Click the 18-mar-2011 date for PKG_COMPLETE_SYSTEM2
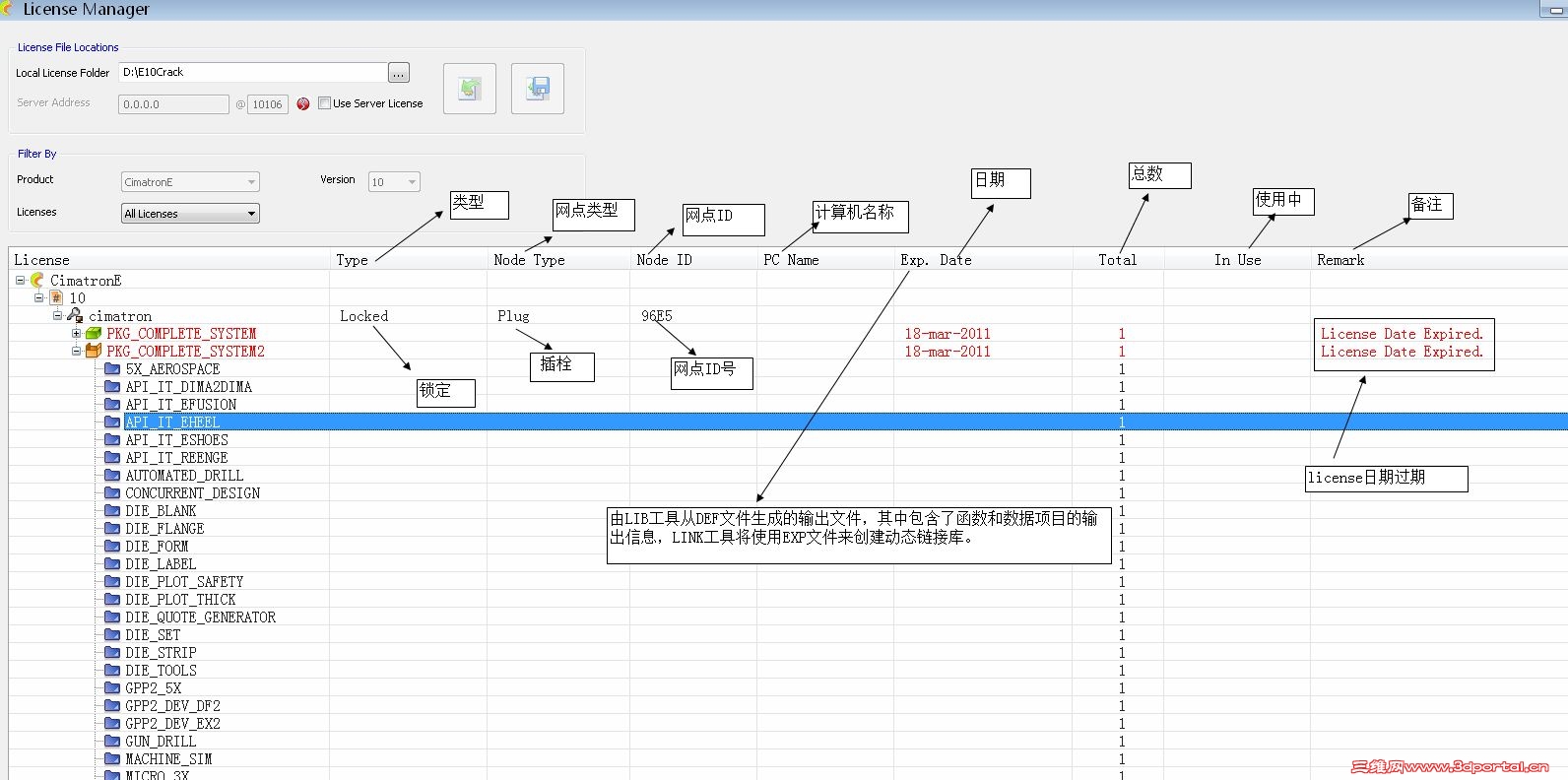Viewport: 1568px width, 780px height. [947, 352]
